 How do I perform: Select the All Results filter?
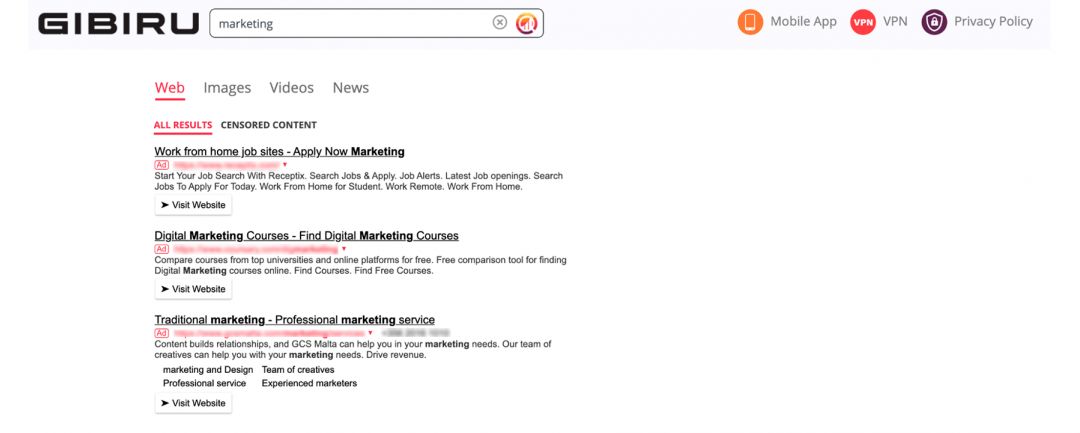(x=183, y=125)
